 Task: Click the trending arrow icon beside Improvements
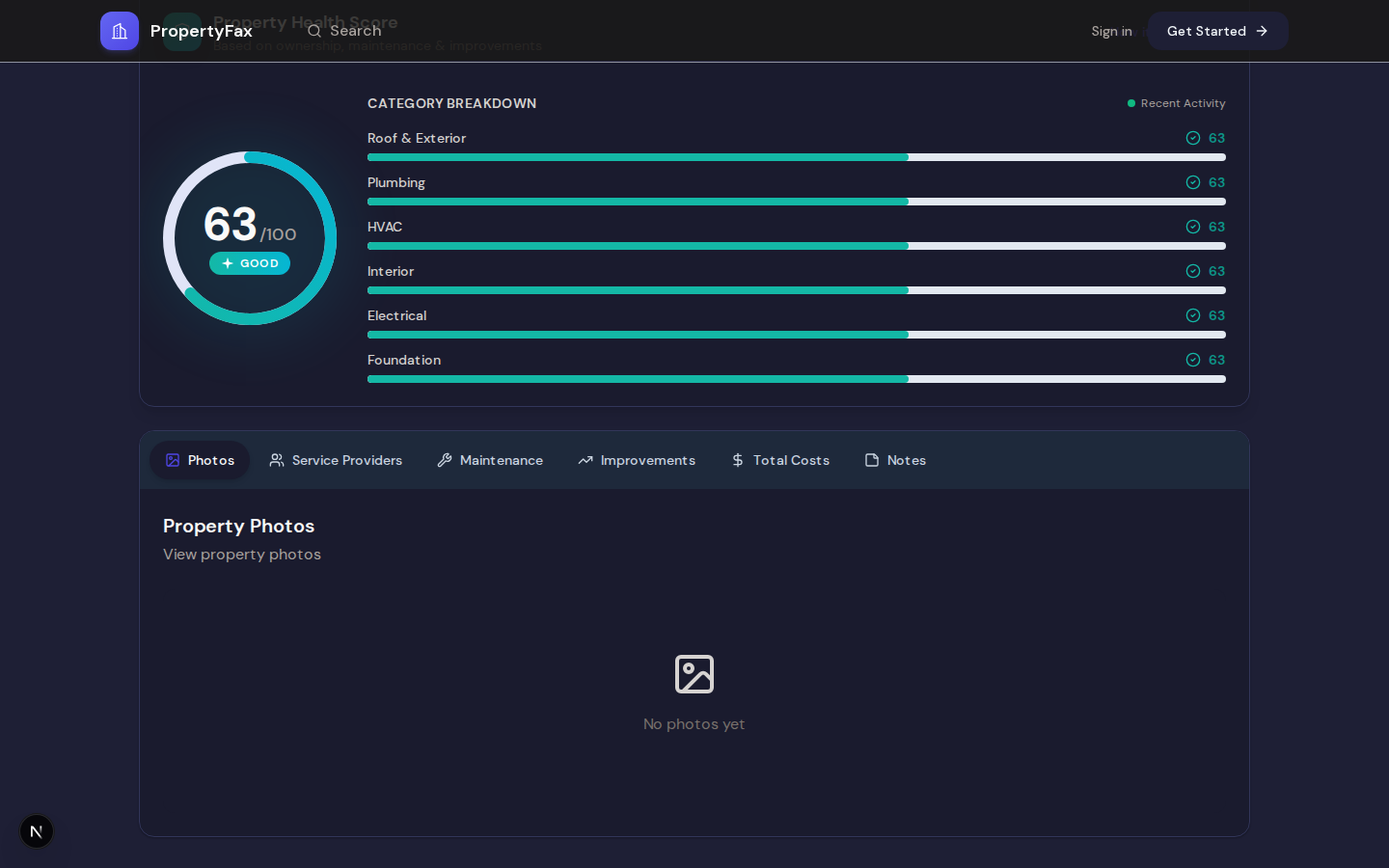click(585, 460)
